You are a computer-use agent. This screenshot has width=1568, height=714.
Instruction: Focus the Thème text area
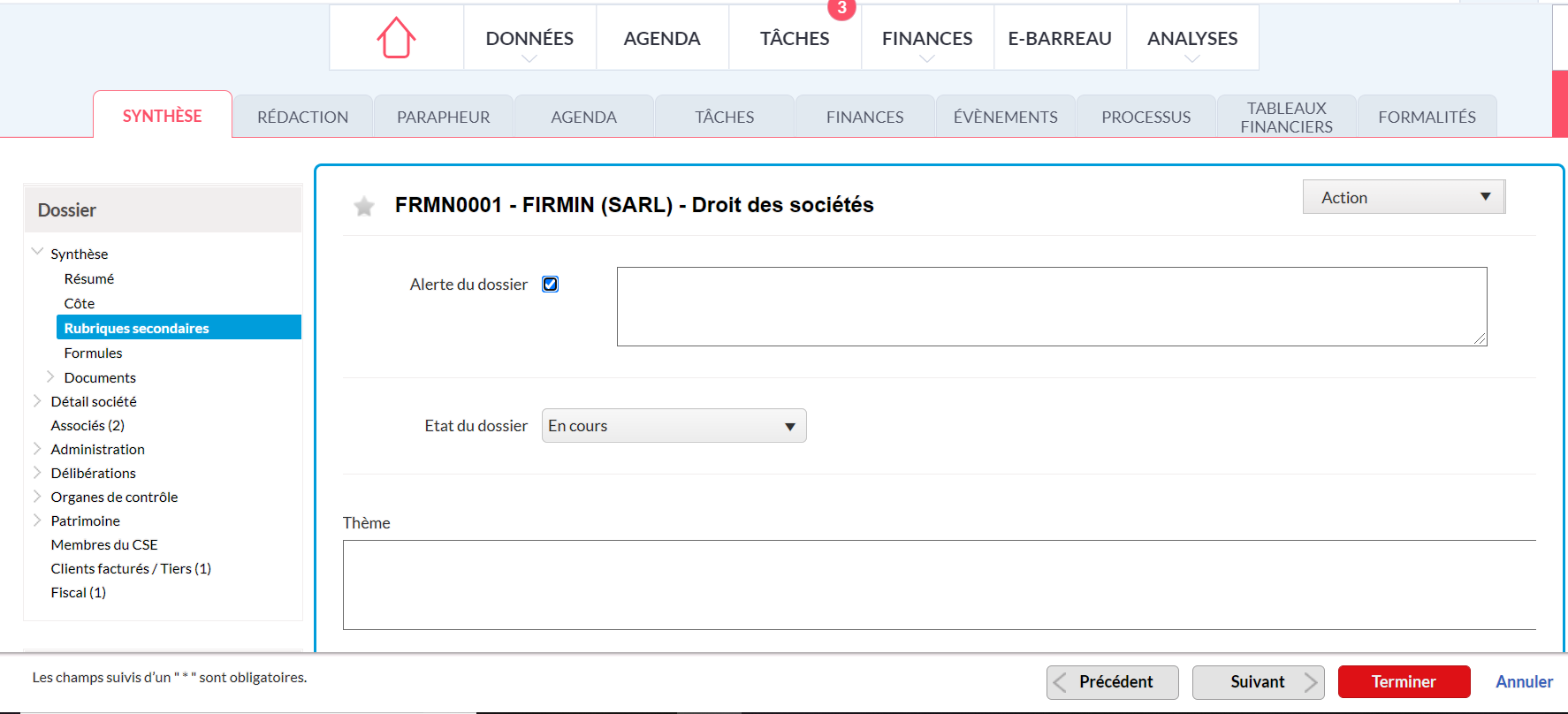click(940, 585)
